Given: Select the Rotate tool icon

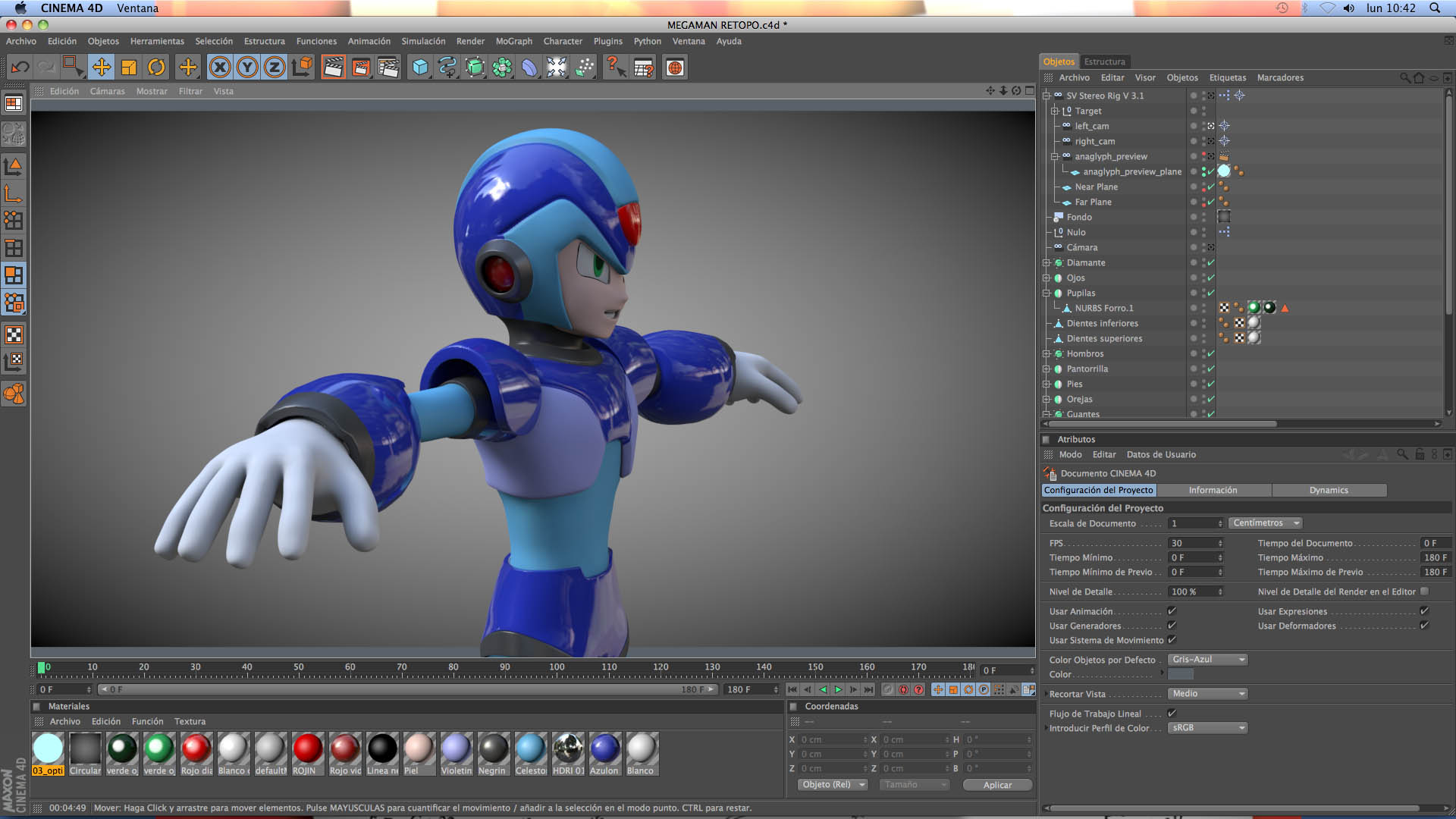Looking at the screenshot, I should tap(156, 67).
